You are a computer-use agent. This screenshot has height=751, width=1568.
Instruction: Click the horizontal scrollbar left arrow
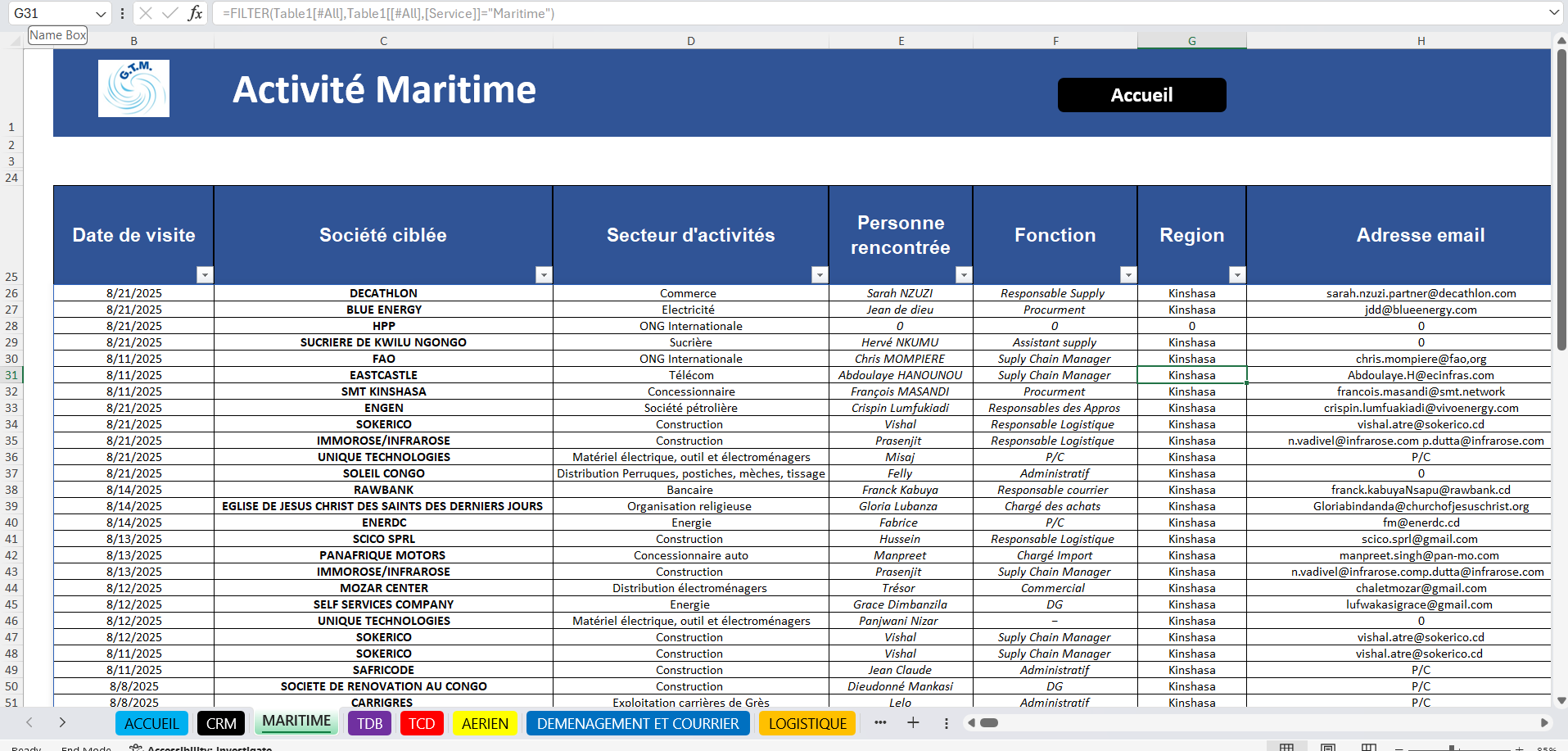pyautogui.click(x=971, y=723)
